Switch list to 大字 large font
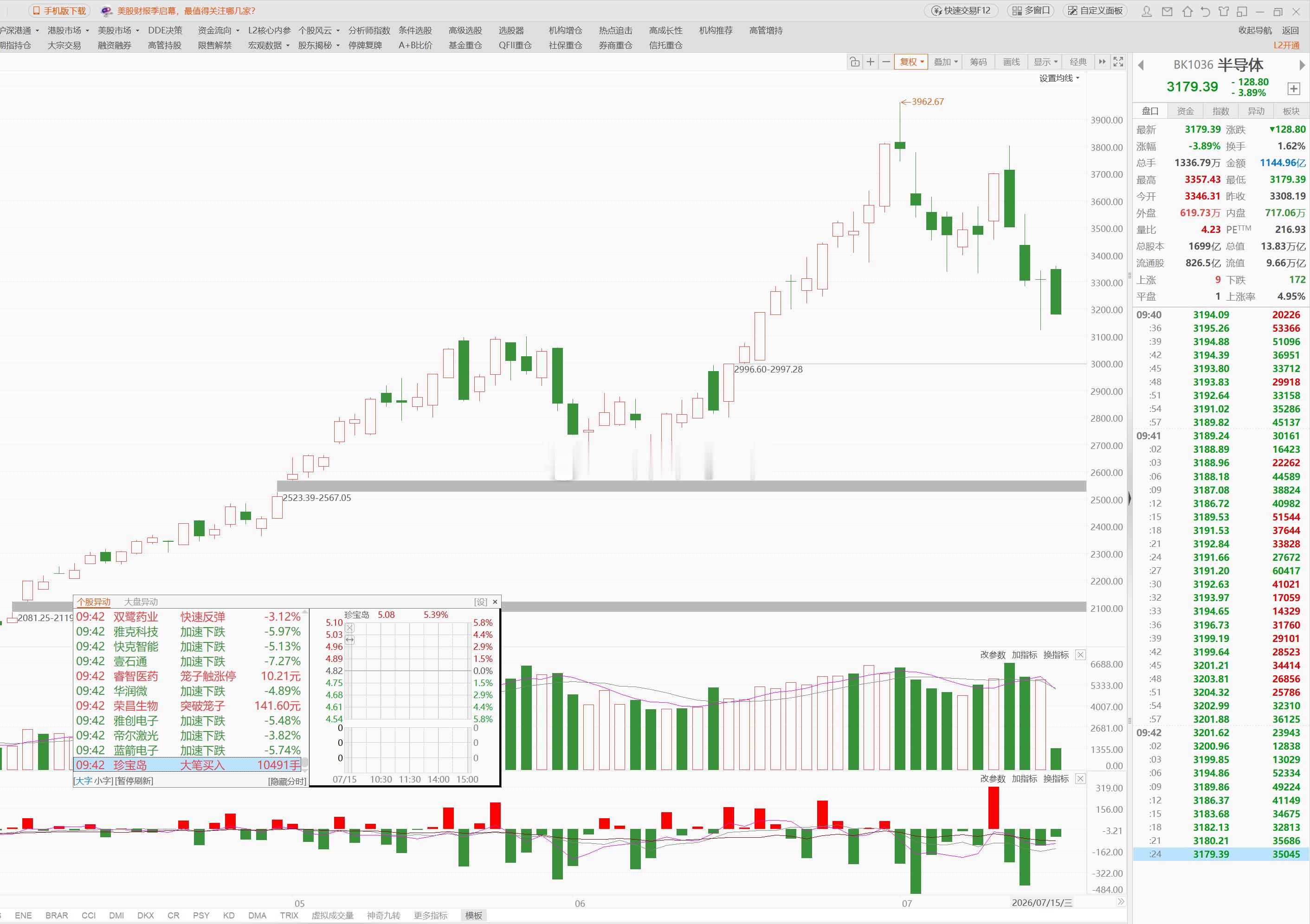Viewport: 1310px width, 924px height. coord(84,781)
